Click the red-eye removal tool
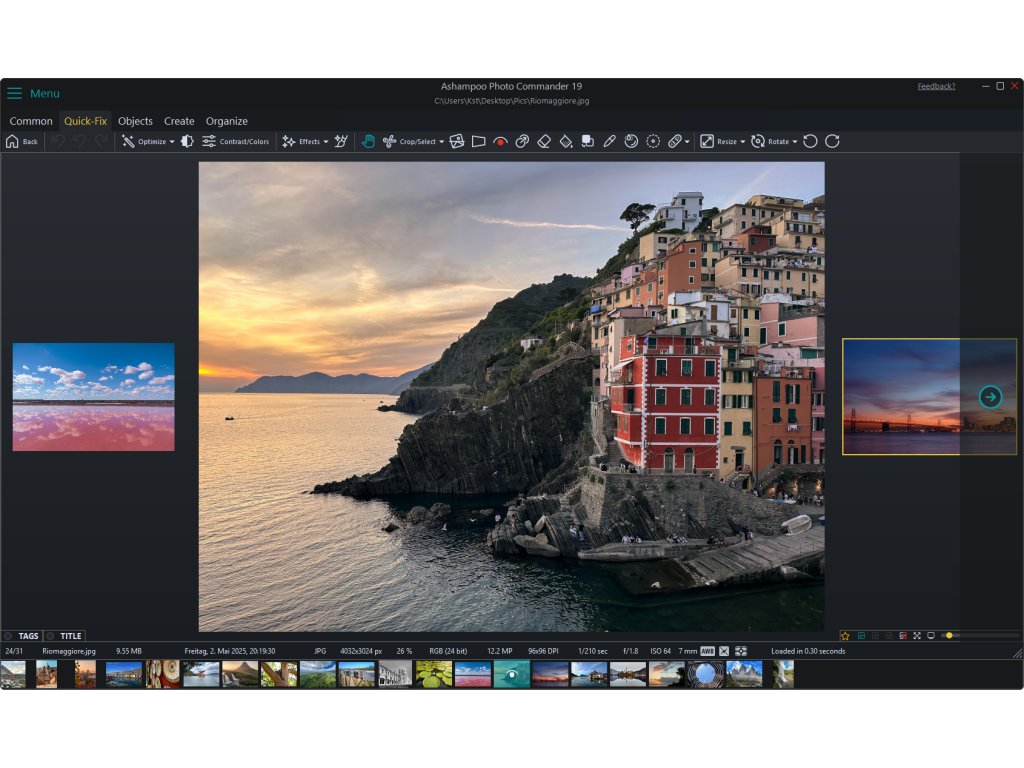Image resolution: width=1024 pixels, height=768 pixels. 500,142
